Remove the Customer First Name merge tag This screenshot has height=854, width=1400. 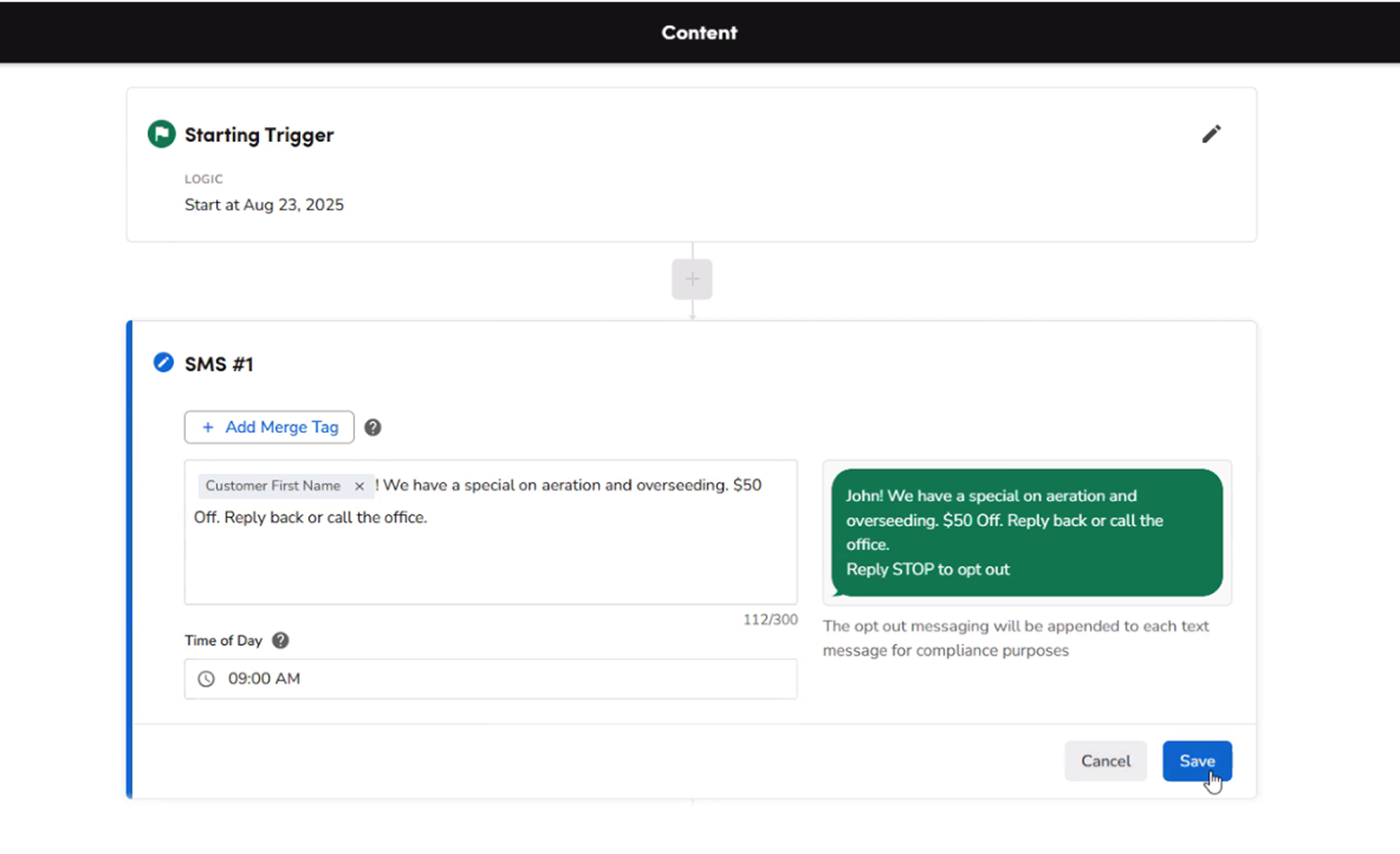point(359,486)
